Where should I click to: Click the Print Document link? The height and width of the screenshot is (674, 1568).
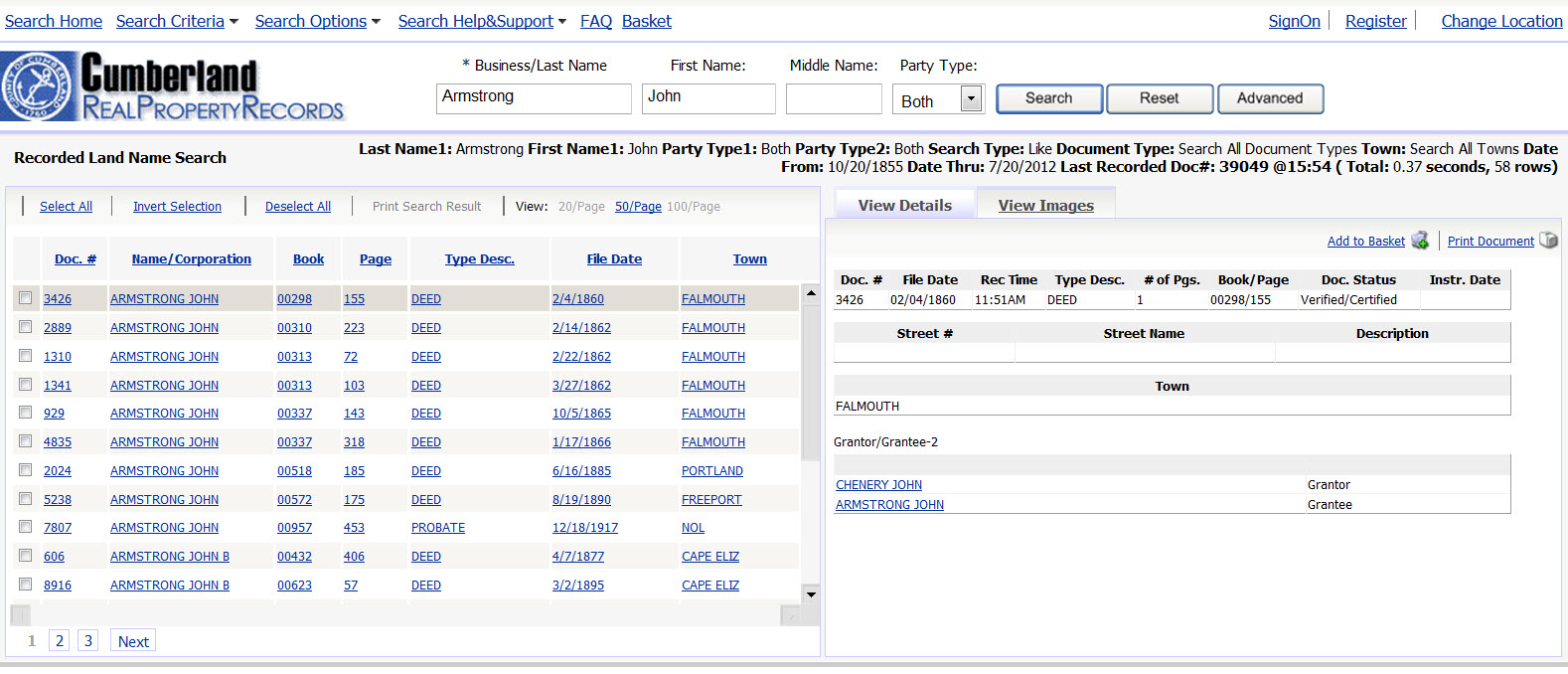tap(1490, 241)
